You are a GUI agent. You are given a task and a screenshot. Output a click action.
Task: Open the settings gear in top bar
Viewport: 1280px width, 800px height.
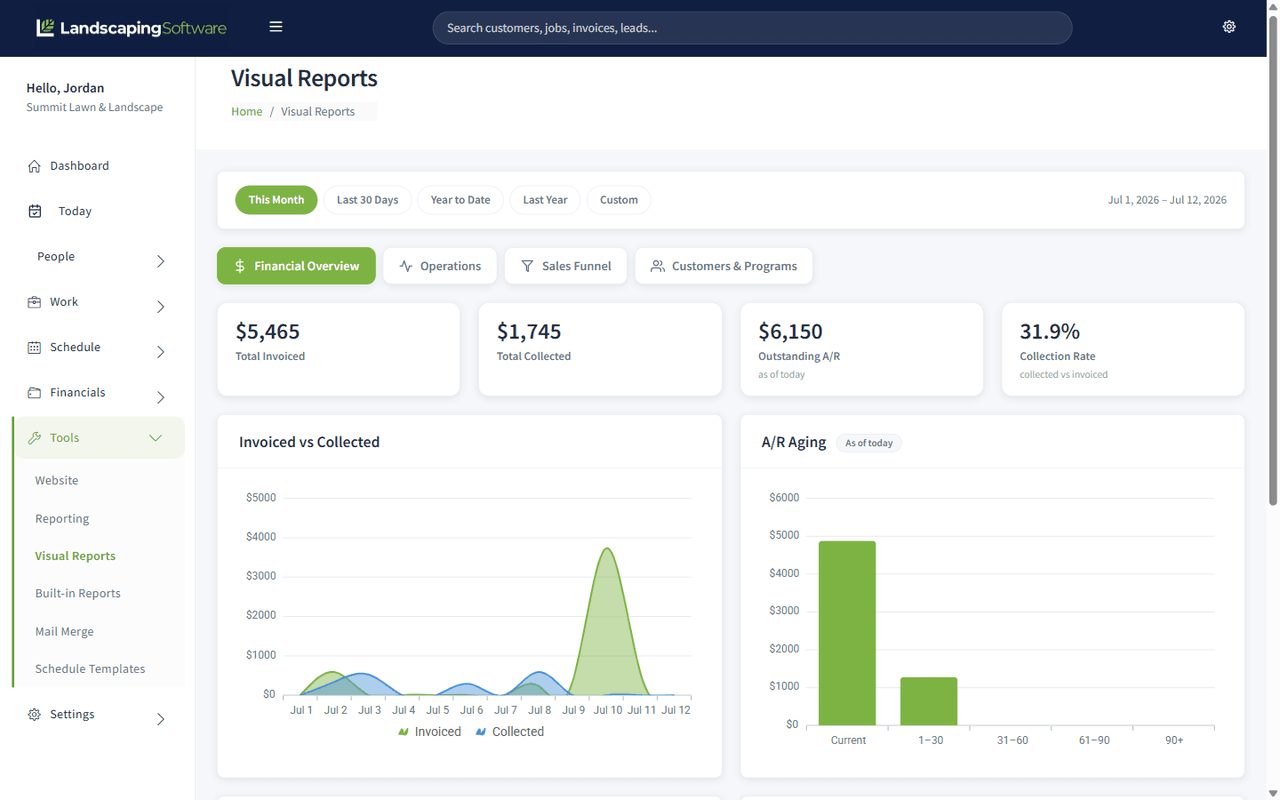click(1229, 27)
